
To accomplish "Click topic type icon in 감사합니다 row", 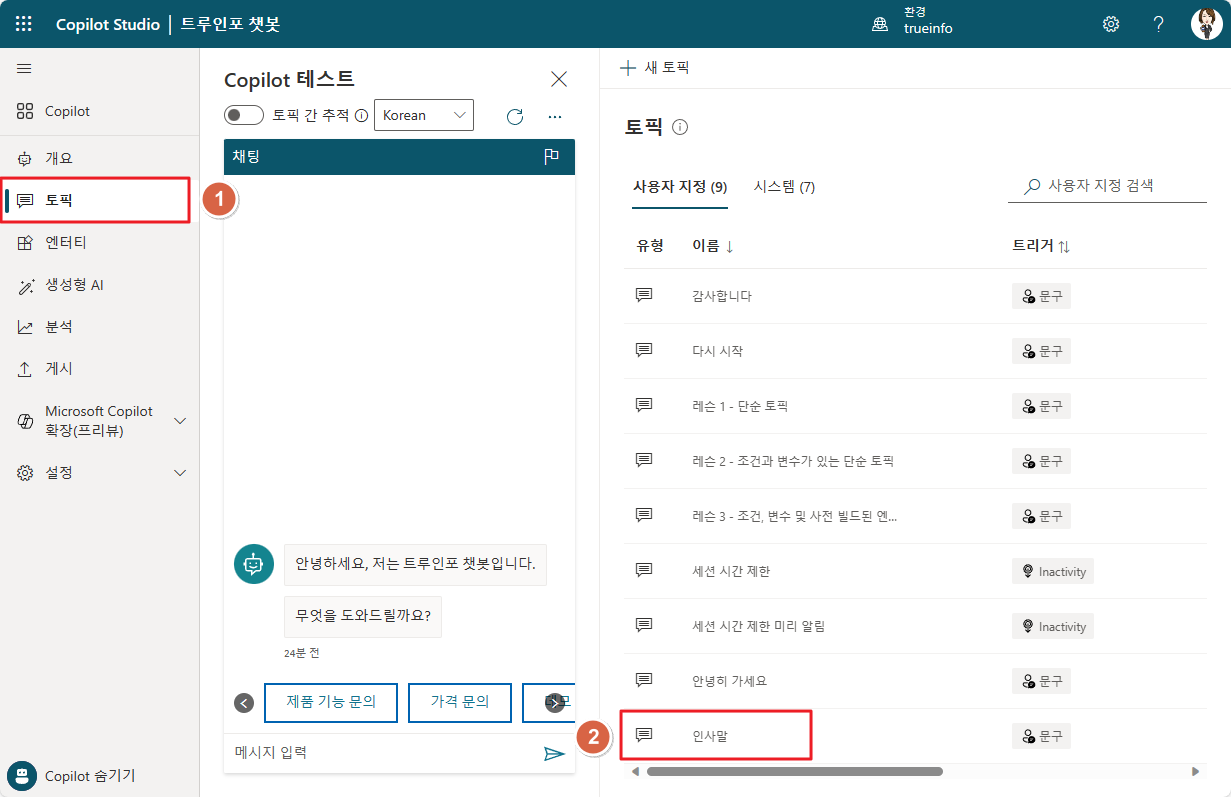I will pyautogui.click(x=644, y=295).
